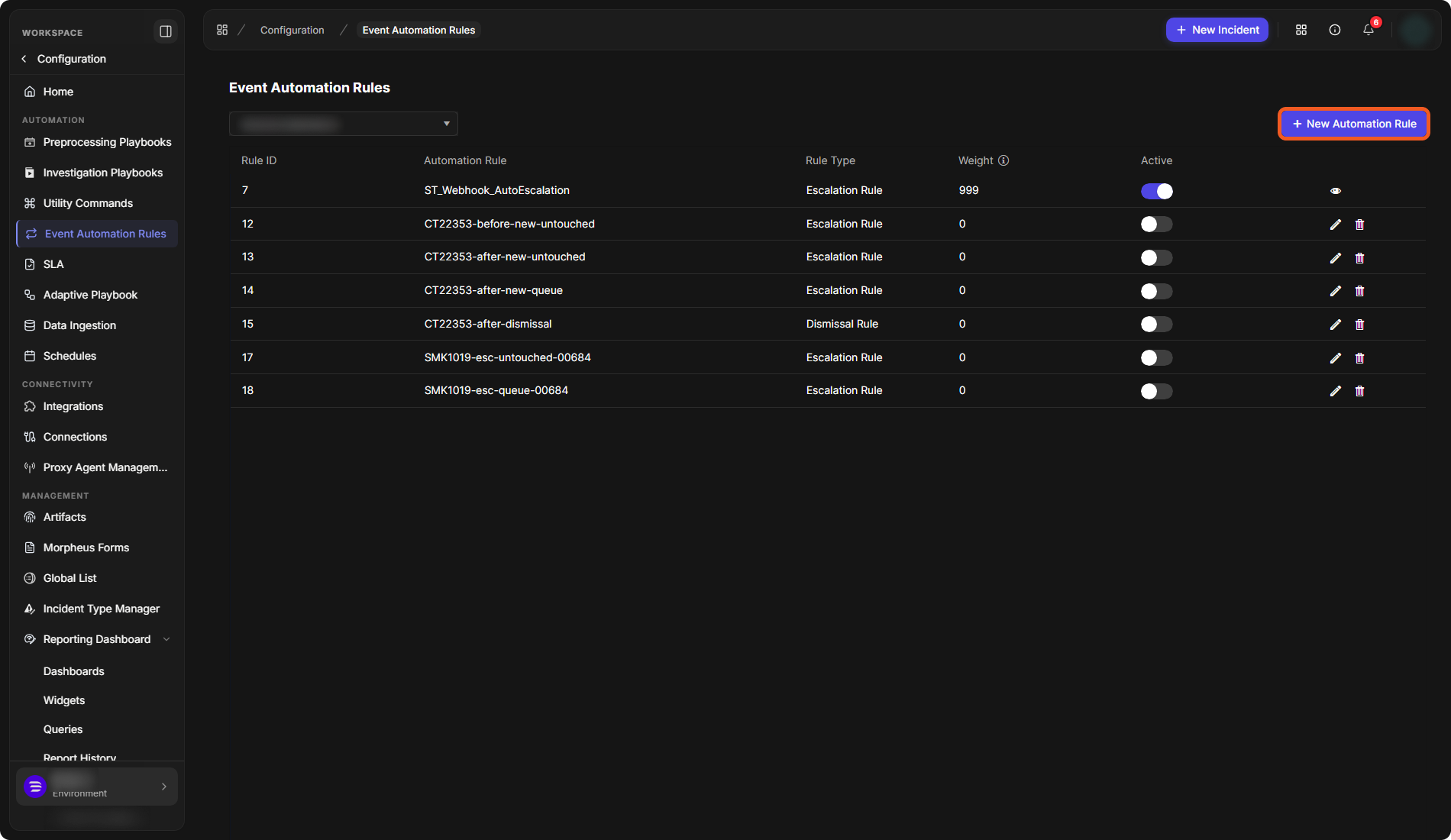This screenshot has height=840, width=1451.
Task: Open the Global List sidebar item
Action: coord(97,578)
